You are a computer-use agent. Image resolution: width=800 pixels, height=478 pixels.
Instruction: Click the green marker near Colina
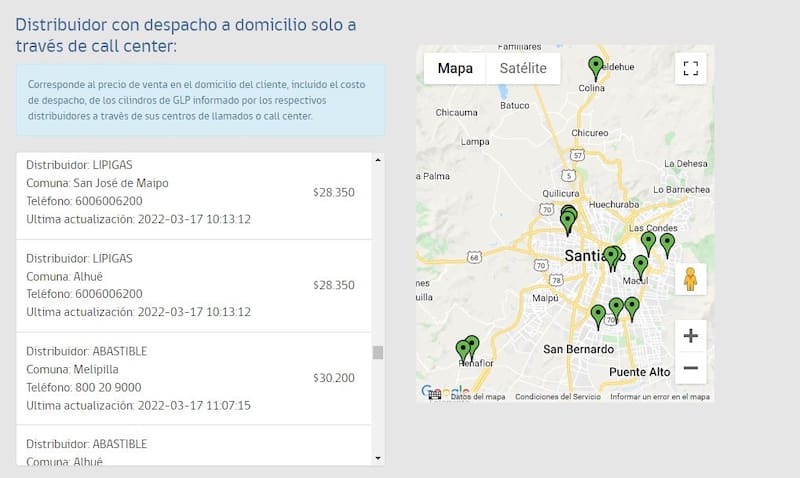596,67
